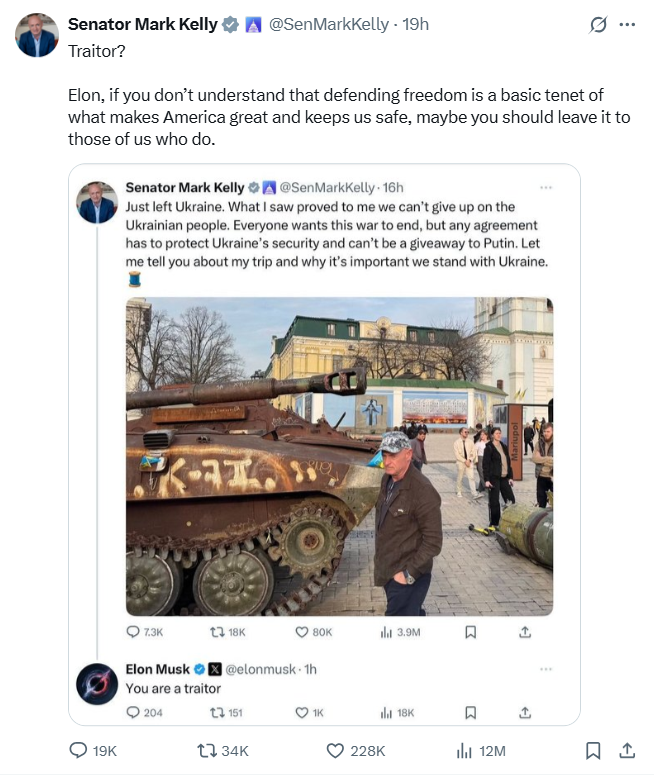View analytics showing 12M views
Viewport: 654px width, 775px height.
(466, 750)
